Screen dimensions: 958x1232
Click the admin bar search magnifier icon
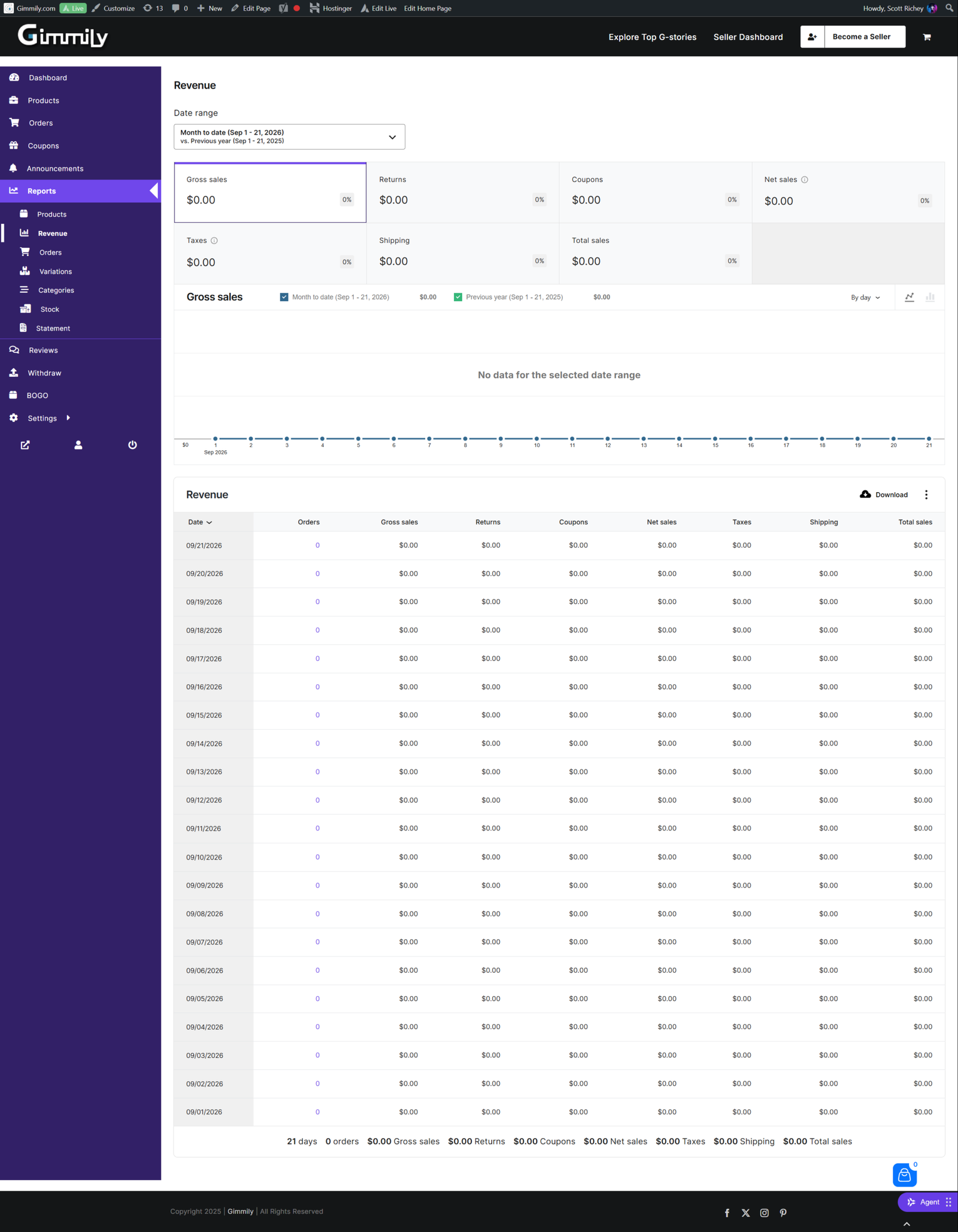949,8
